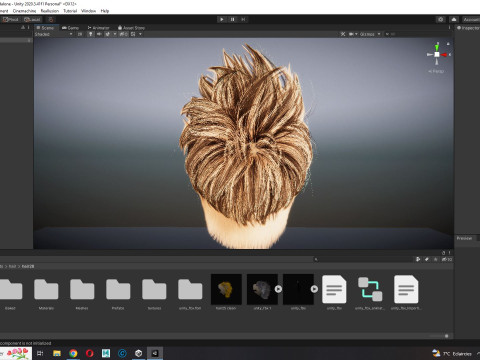Open the Hierarchy panel options menu
Image resolution: width=480 pixels, height=360 pixels.
pos(28,28)
